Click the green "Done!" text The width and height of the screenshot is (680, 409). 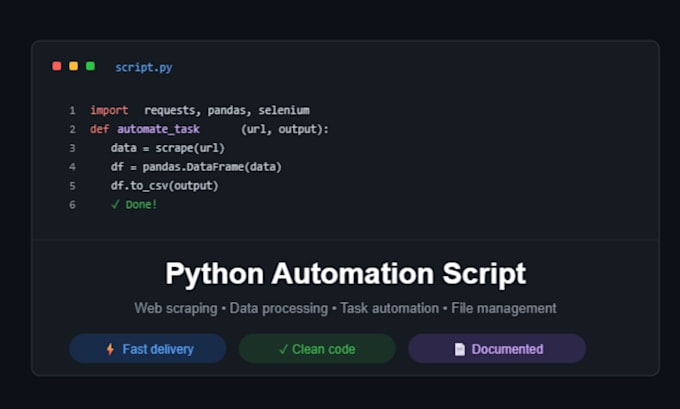(x=141, y=205)
